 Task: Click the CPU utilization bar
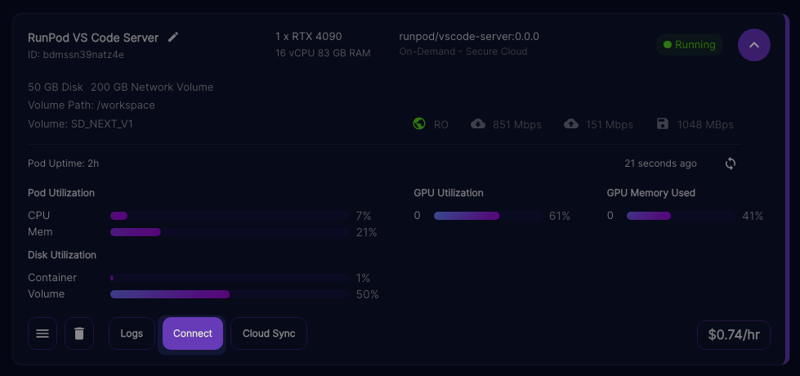click(x=230, y=216)
